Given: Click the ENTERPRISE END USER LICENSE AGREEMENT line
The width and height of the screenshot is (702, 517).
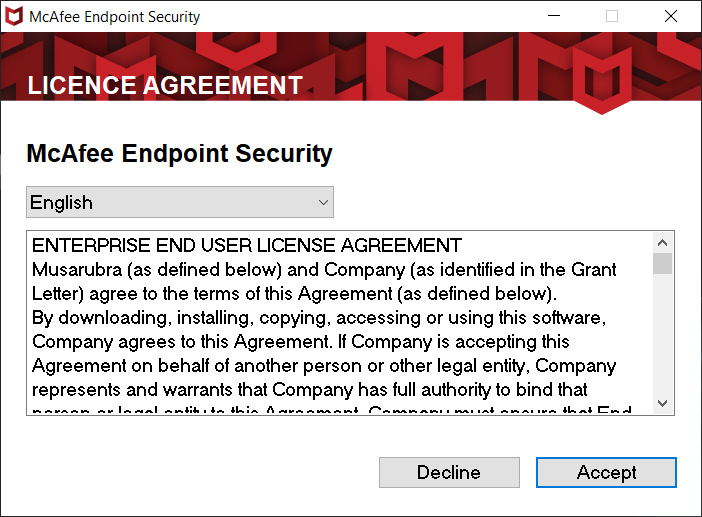Looking at the screenshot, I should pos(247,245).
